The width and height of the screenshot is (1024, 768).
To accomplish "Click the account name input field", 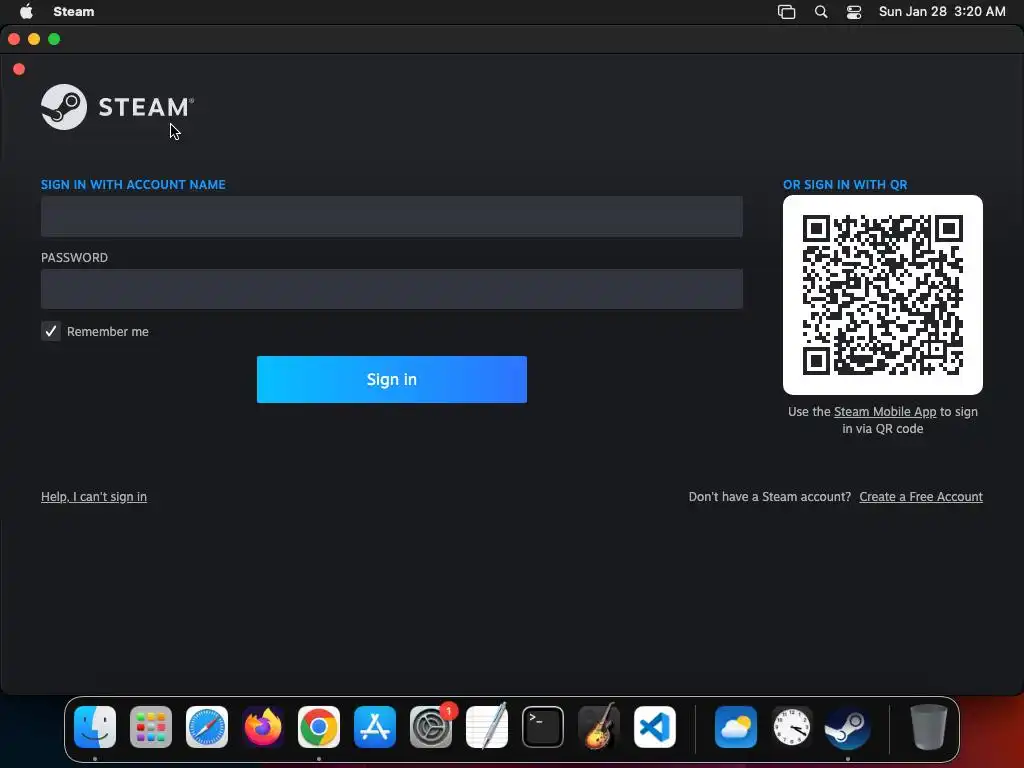I will click(391, 216).
